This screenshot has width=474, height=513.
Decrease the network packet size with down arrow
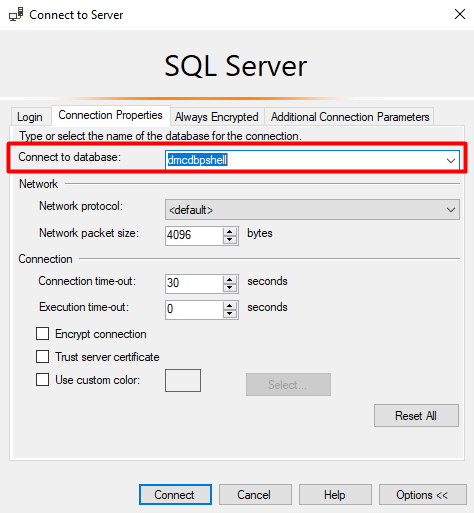(x=230, y=240)
